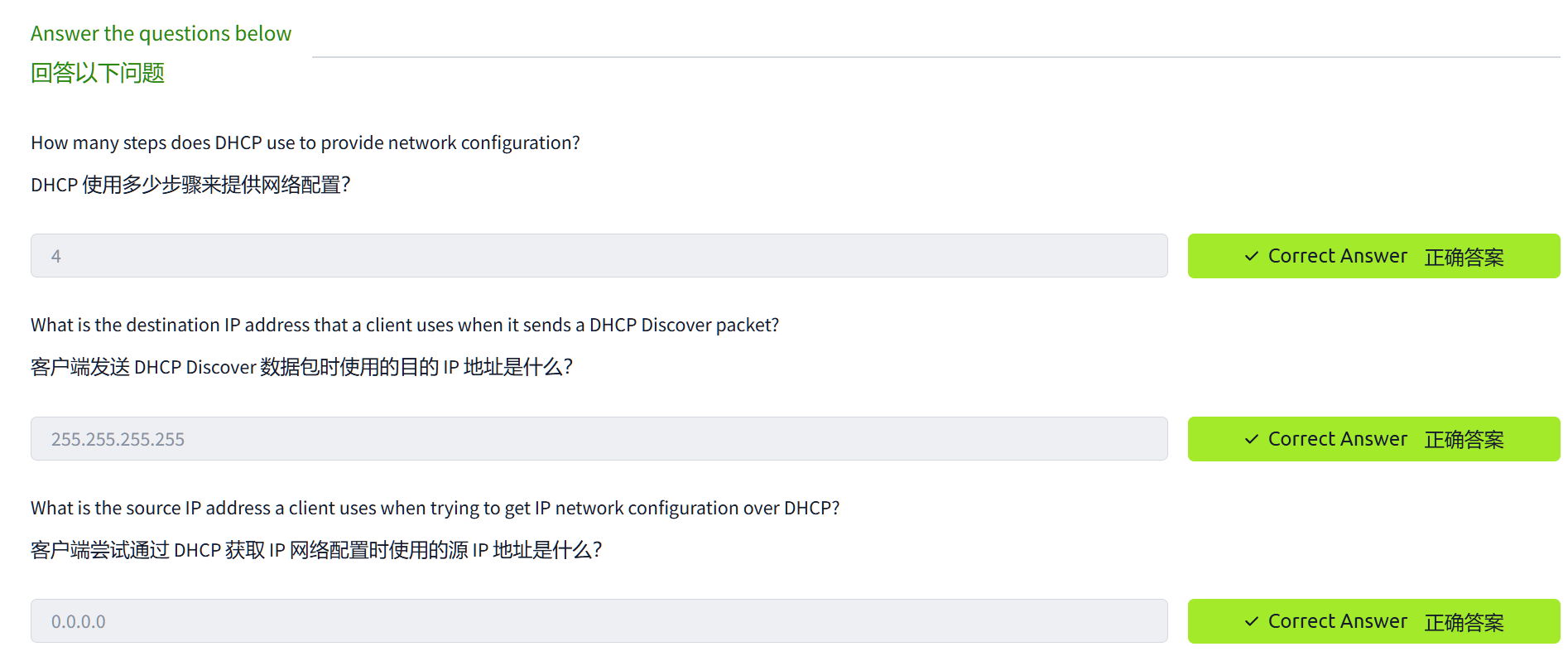The width and height of the screenshot is (1568, 661).
Task: Click 正确答案 label next to answer 4
Action: [x=1463, y=258]
